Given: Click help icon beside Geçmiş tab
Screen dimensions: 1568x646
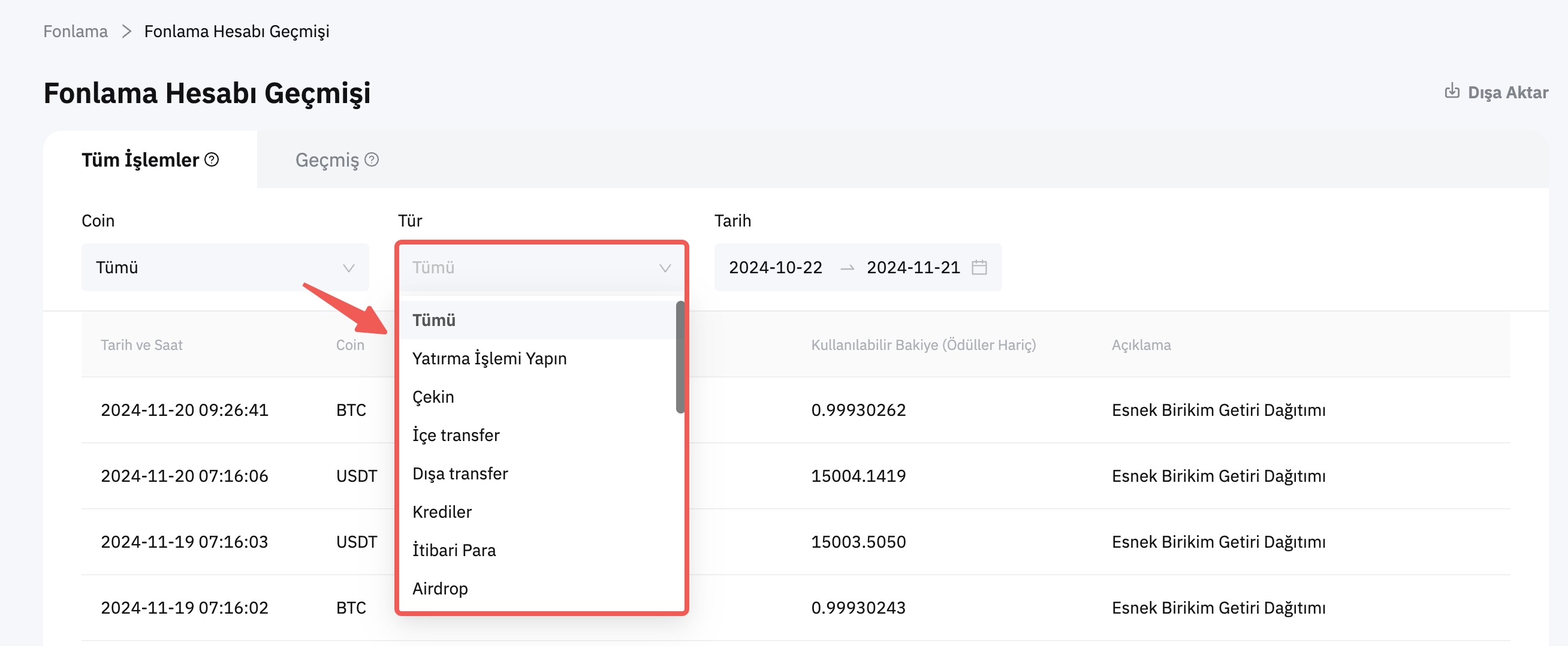Looking at the screenshot, I should click(x=371, y=159).
